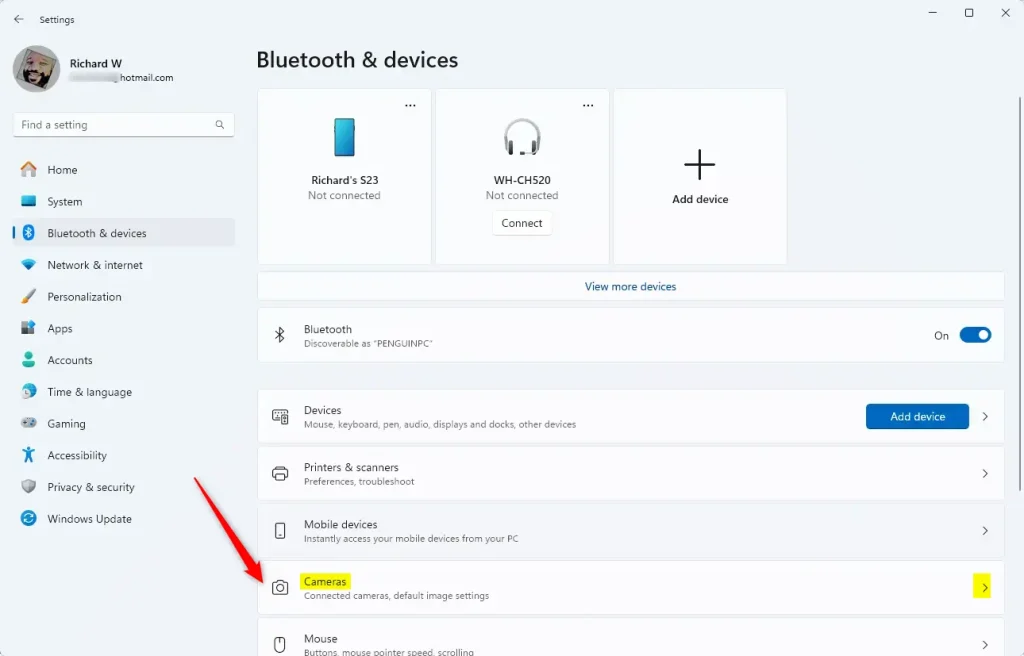
Task: Click Richard W's profile picture
Action: [x=37, y=69]
